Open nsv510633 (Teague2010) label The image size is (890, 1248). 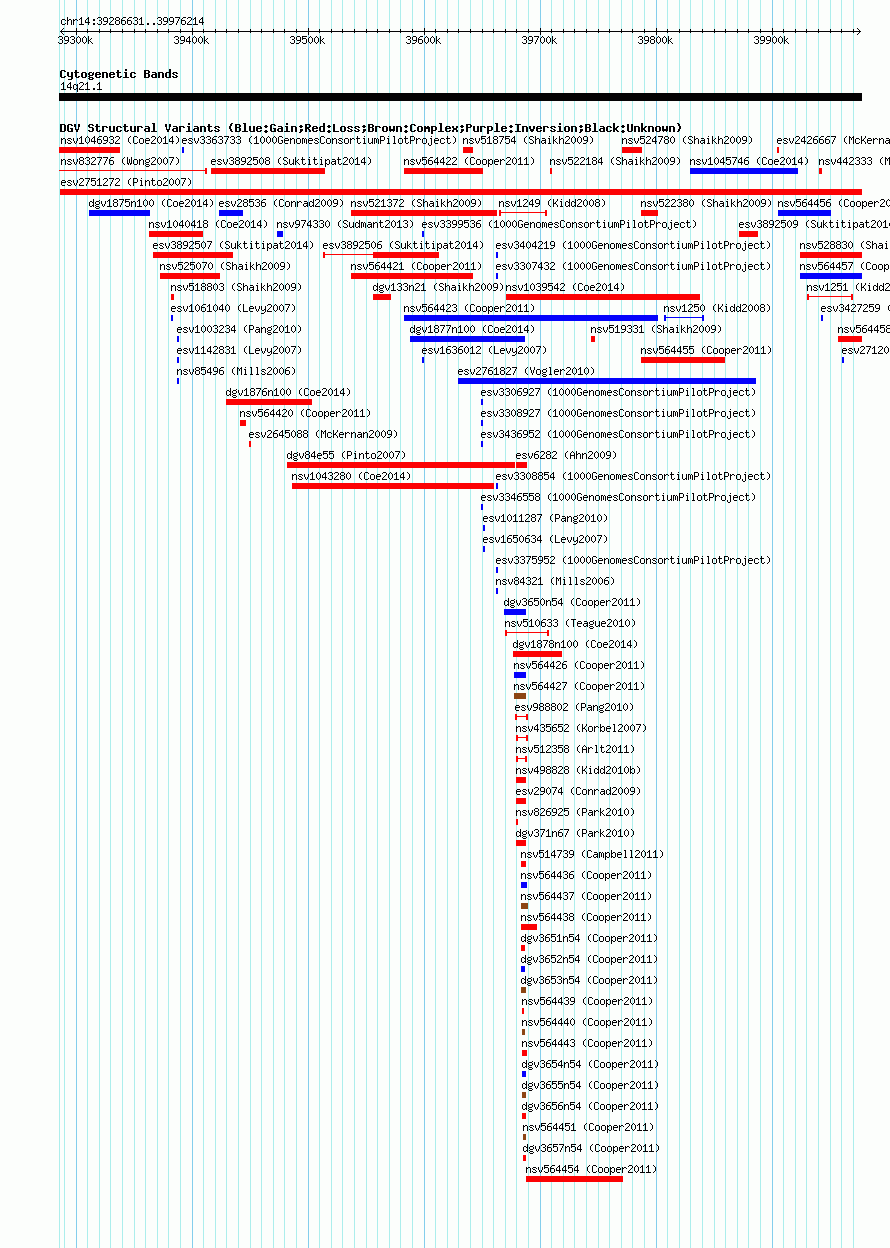(570, 623)
